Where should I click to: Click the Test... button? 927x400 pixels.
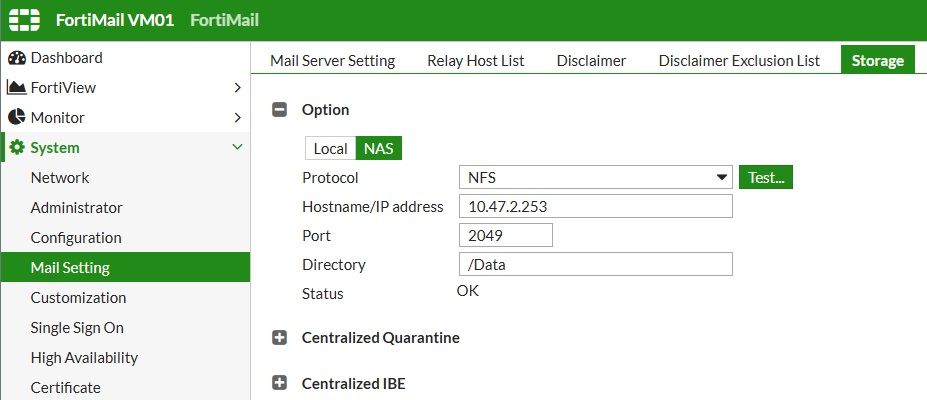click(x=766, y=178)
